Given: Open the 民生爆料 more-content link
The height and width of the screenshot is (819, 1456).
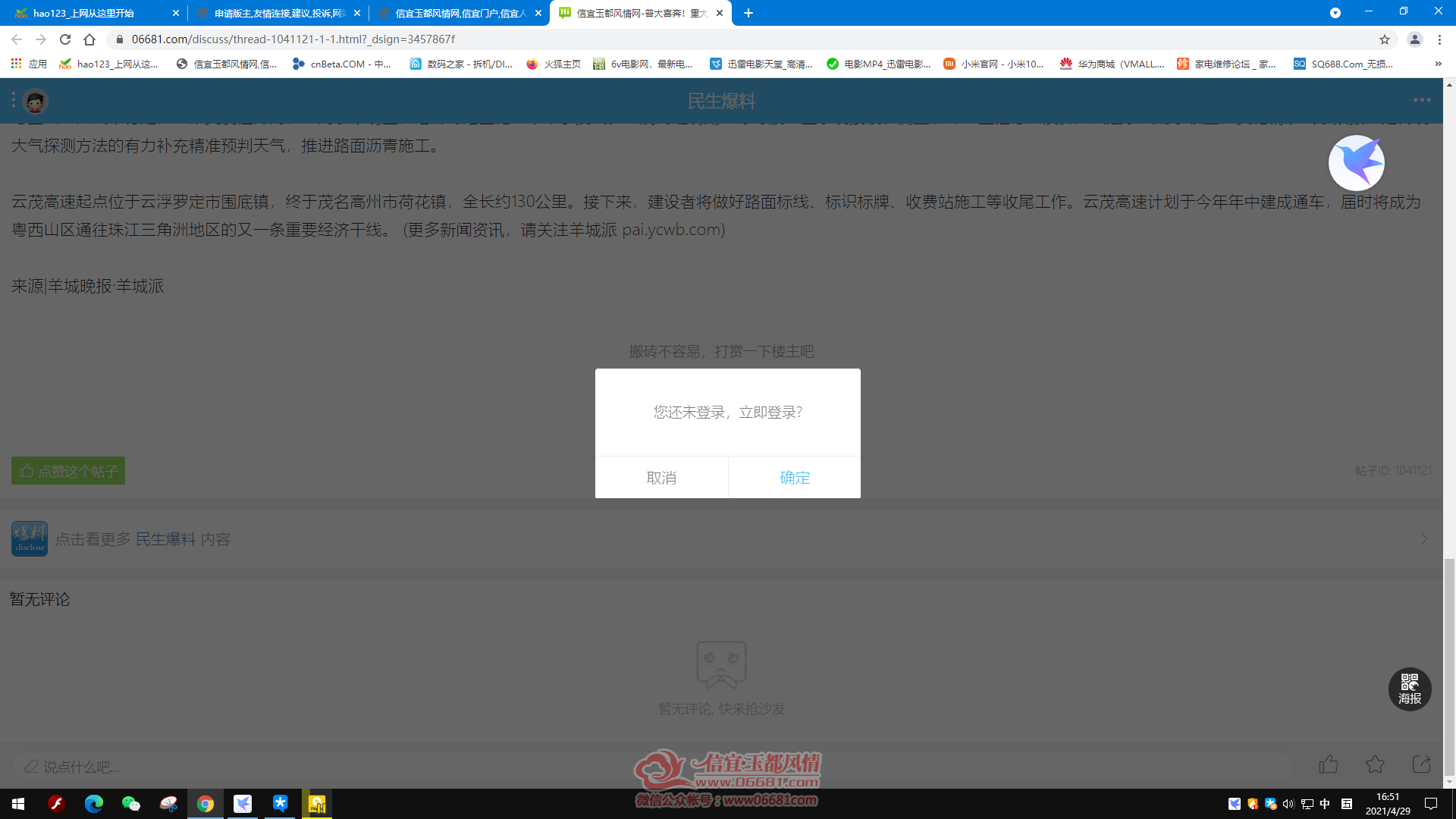Looking at the screenshot, I should 165,539.
